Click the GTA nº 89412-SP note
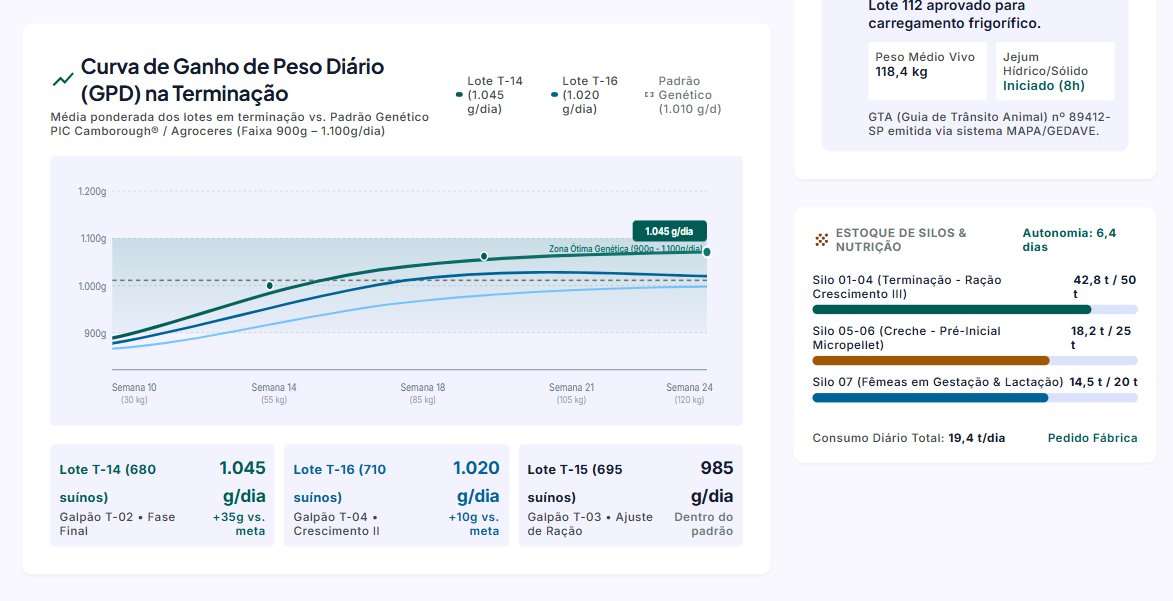 (990, 123)
